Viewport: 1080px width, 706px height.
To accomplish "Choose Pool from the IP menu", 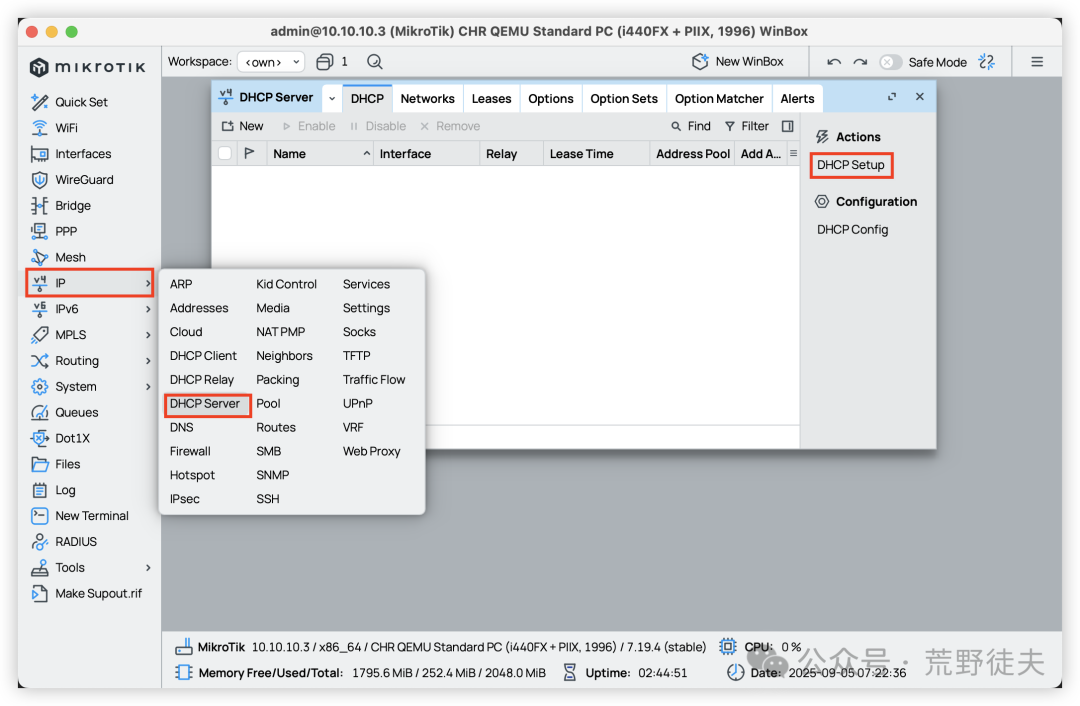I will pyautogui.click(x=269, y=404).
